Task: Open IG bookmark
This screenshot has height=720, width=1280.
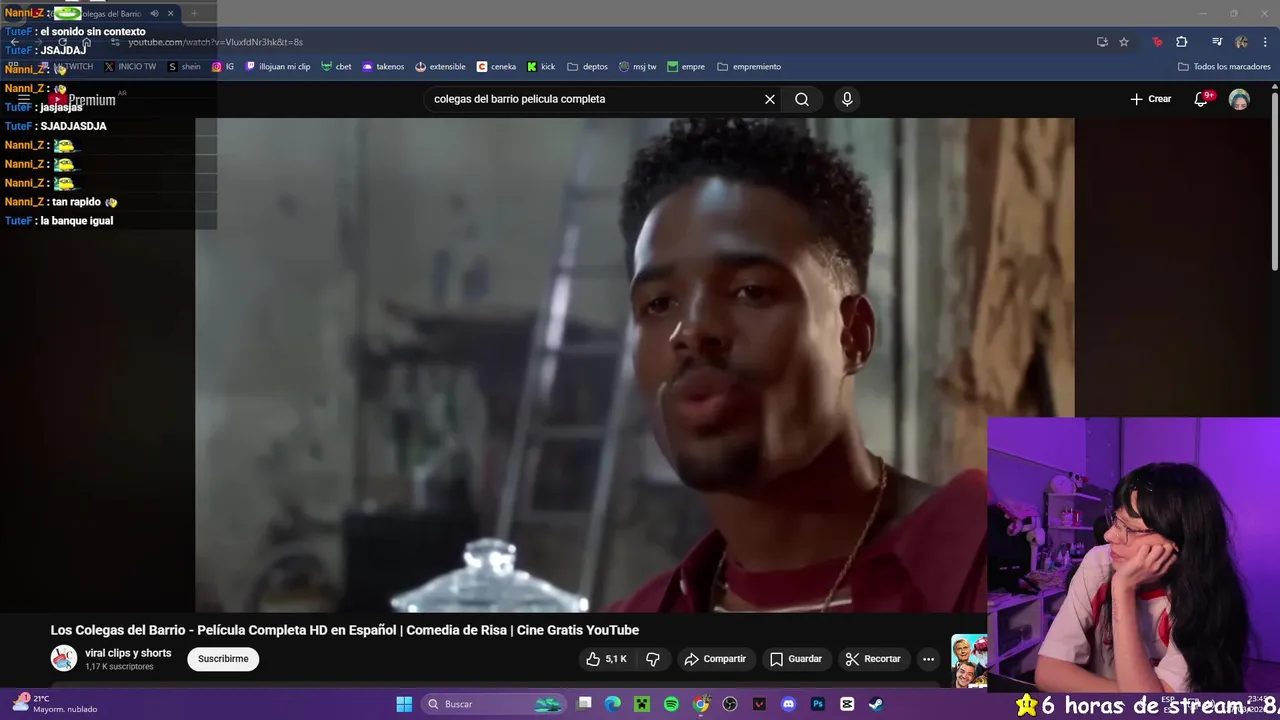Action: click(x=223, y=67)
